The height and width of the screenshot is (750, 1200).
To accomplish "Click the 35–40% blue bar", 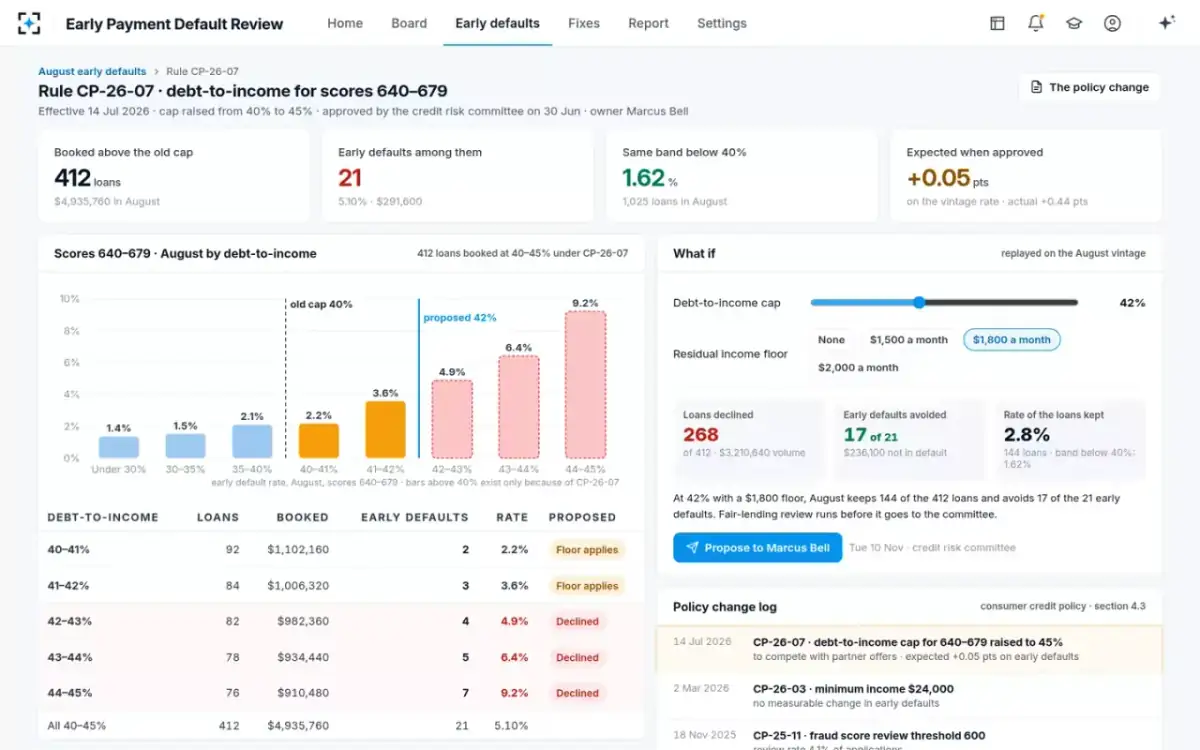I will 252,441.
